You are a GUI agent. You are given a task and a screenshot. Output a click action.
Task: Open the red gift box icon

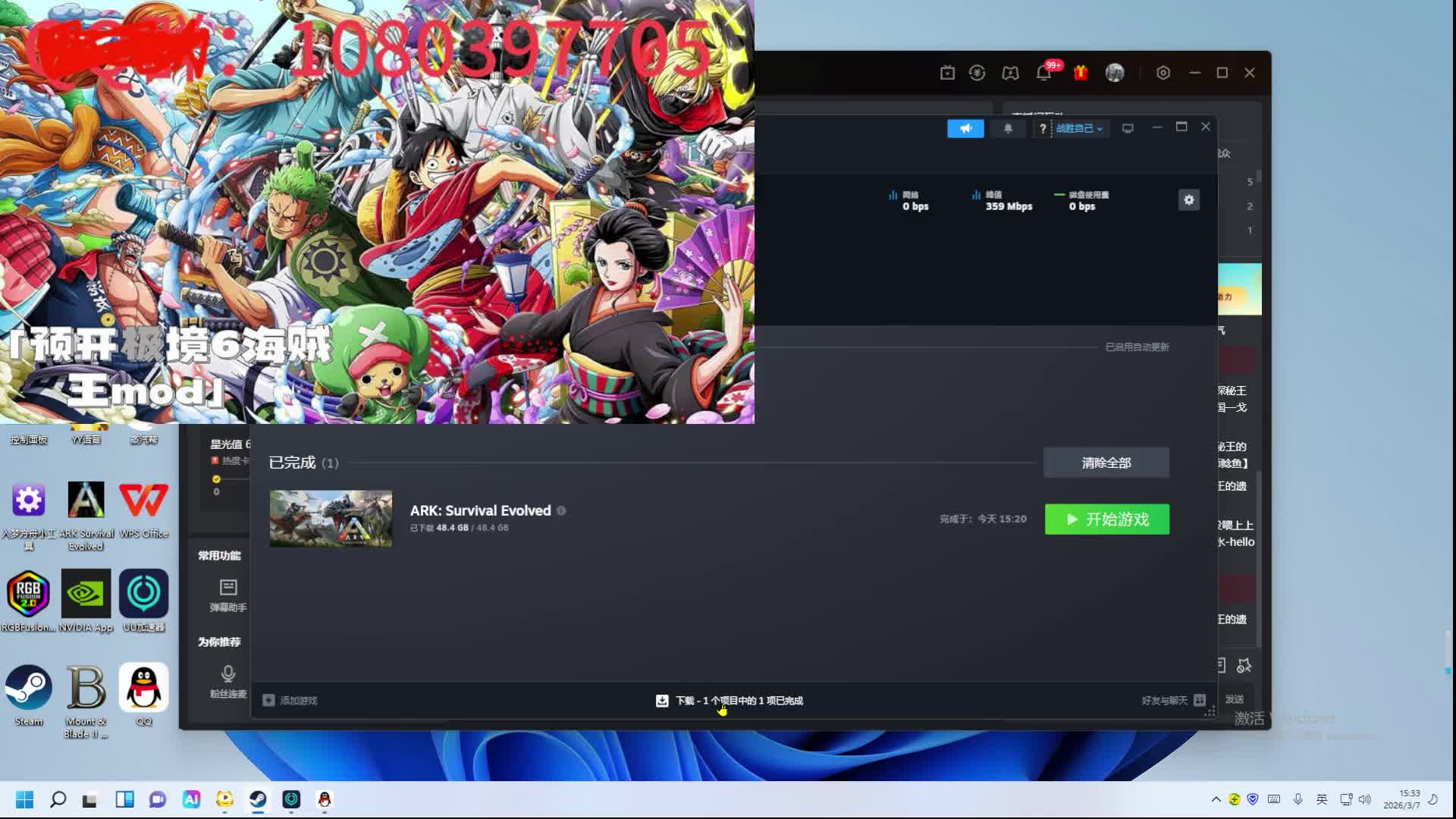(1081, 73)
